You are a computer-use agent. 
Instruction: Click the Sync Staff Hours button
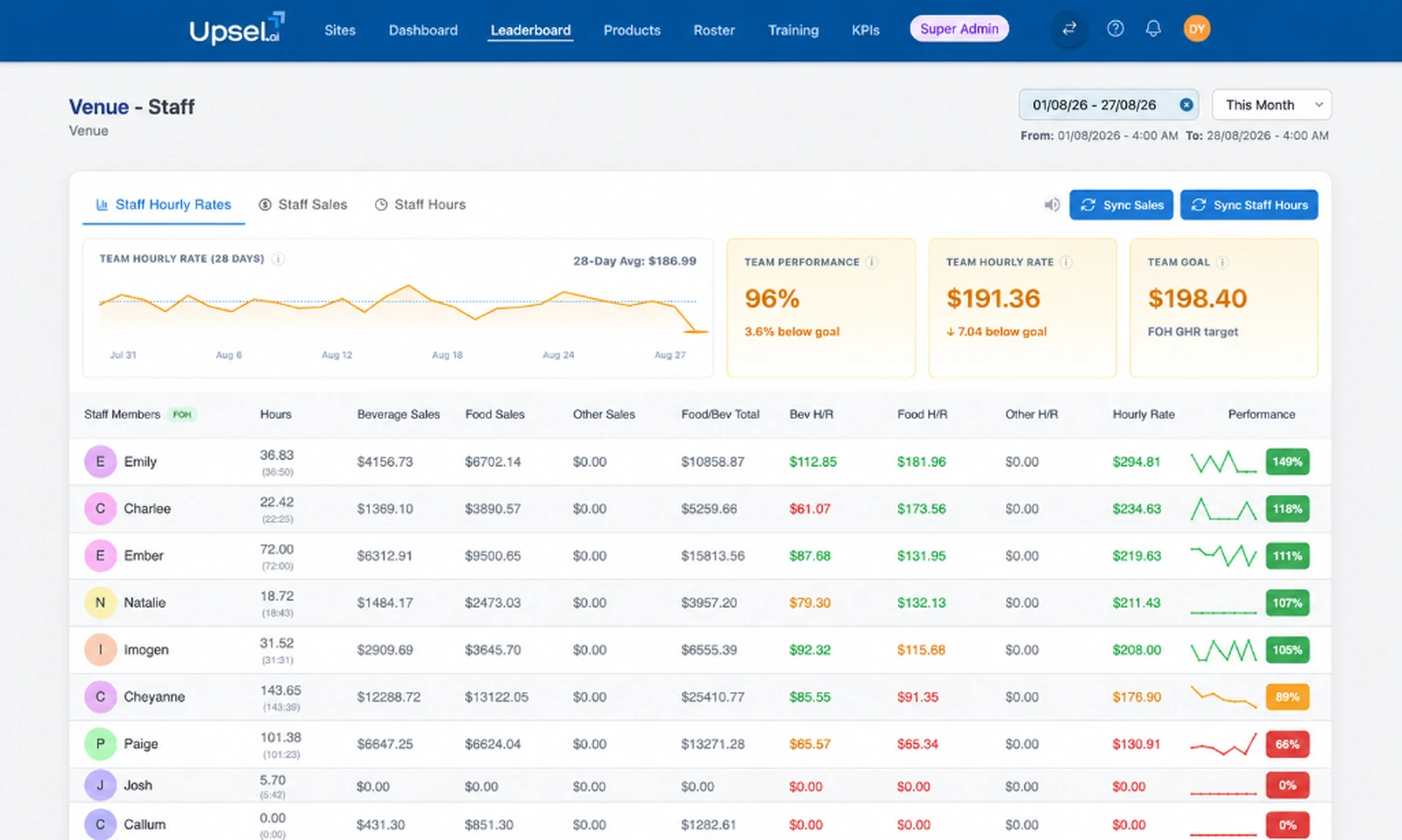pos(1250,205)
